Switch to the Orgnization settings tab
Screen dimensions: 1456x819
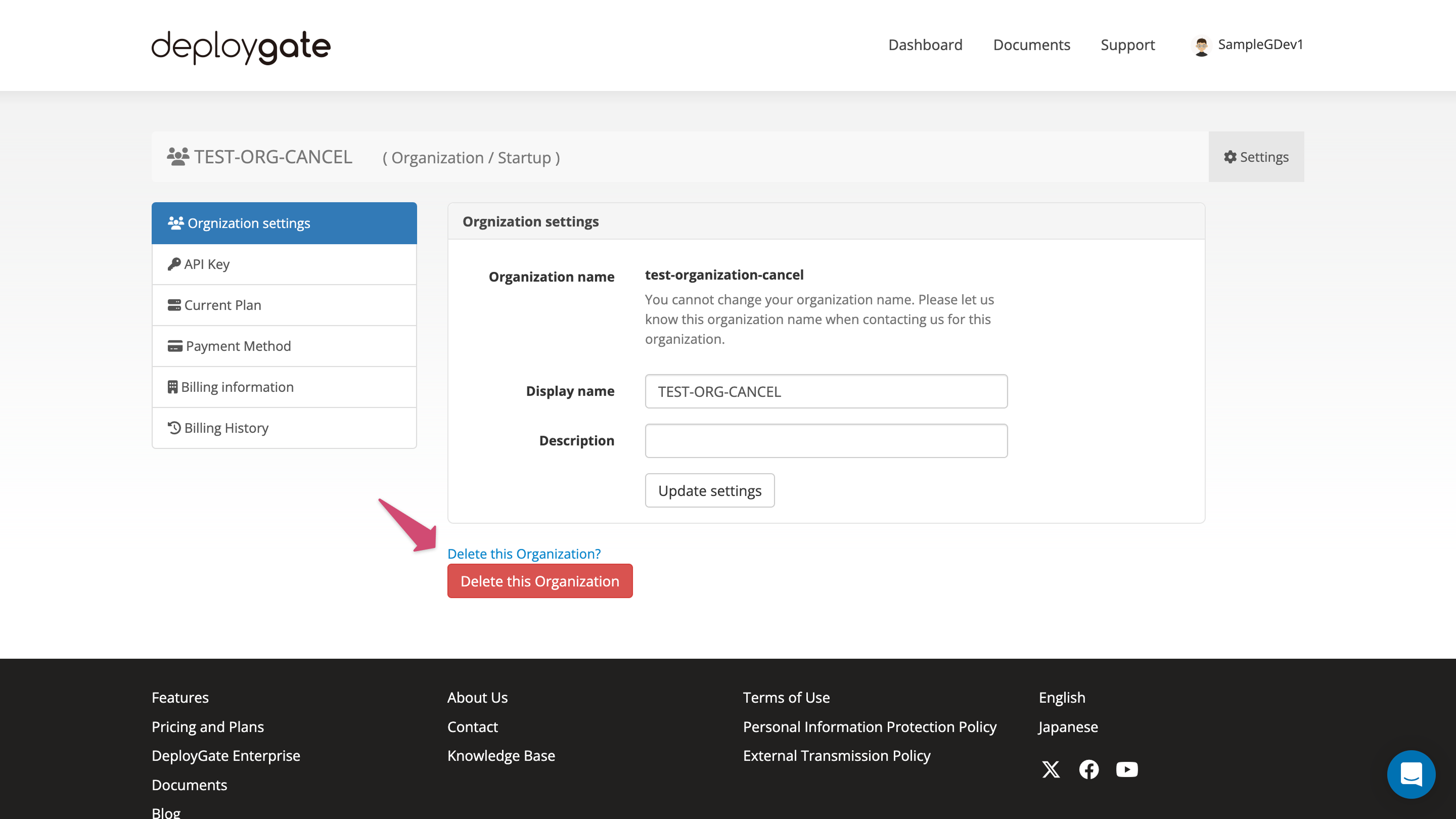coord(249,222)
